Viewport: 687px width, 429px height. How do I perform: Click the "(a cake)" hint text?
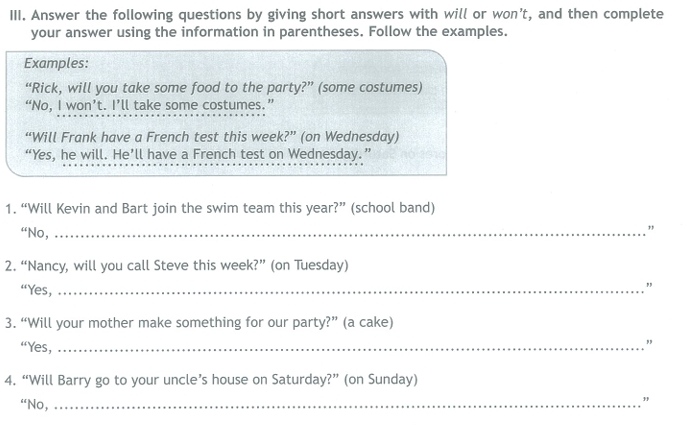pos(368,323)
